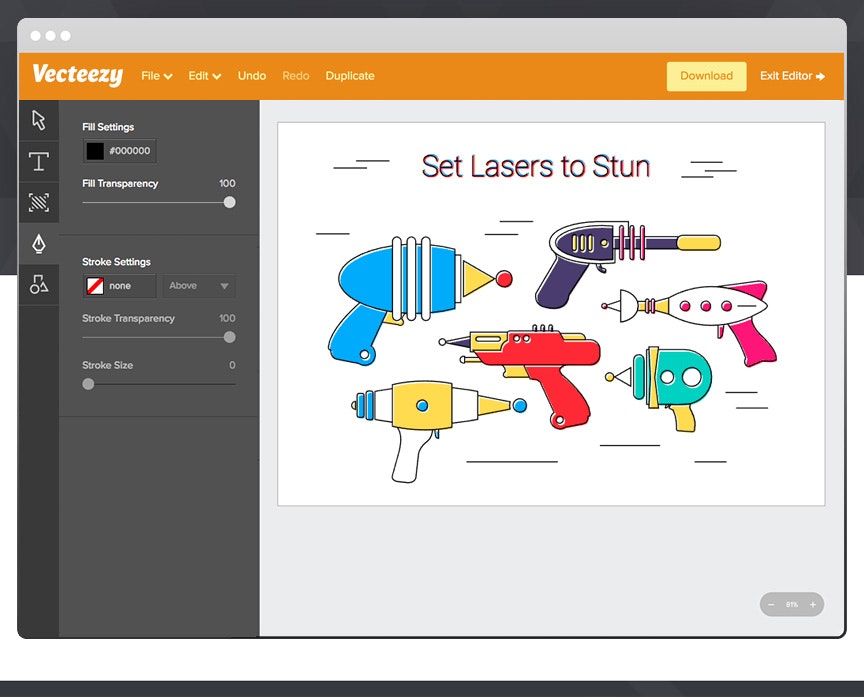Select the hatched area select tool
The image size is (864, 697).
(x=39, y=202)
